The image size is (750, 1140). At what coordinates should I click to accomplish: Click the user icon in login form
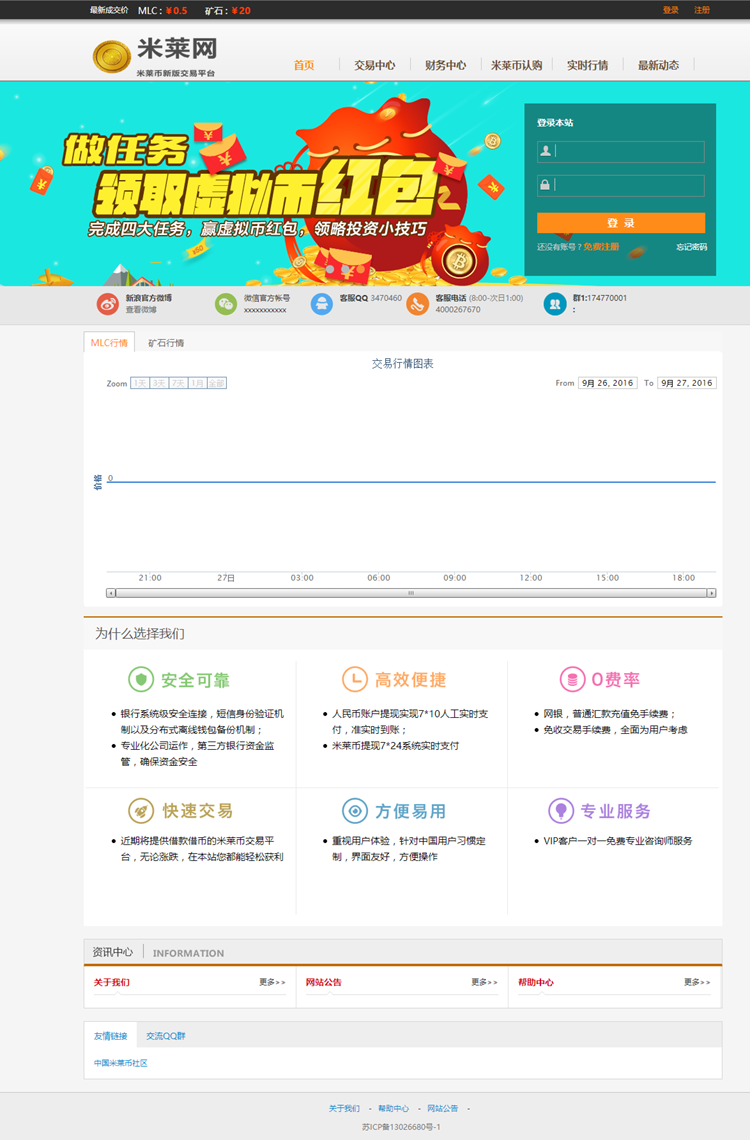pyautogui.click(x=545, y=151)
